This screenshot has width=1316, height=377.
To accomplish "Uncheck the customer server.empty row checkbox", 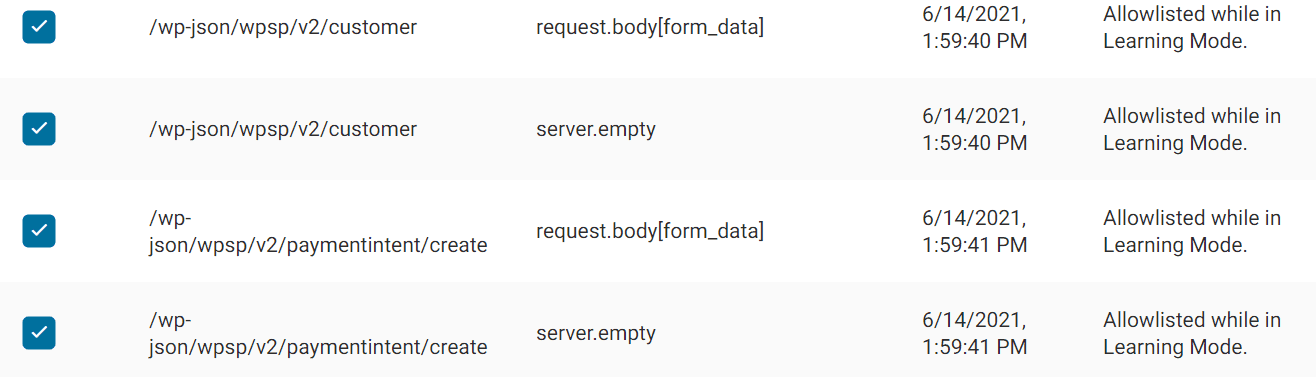I will (x=39, y=129).
